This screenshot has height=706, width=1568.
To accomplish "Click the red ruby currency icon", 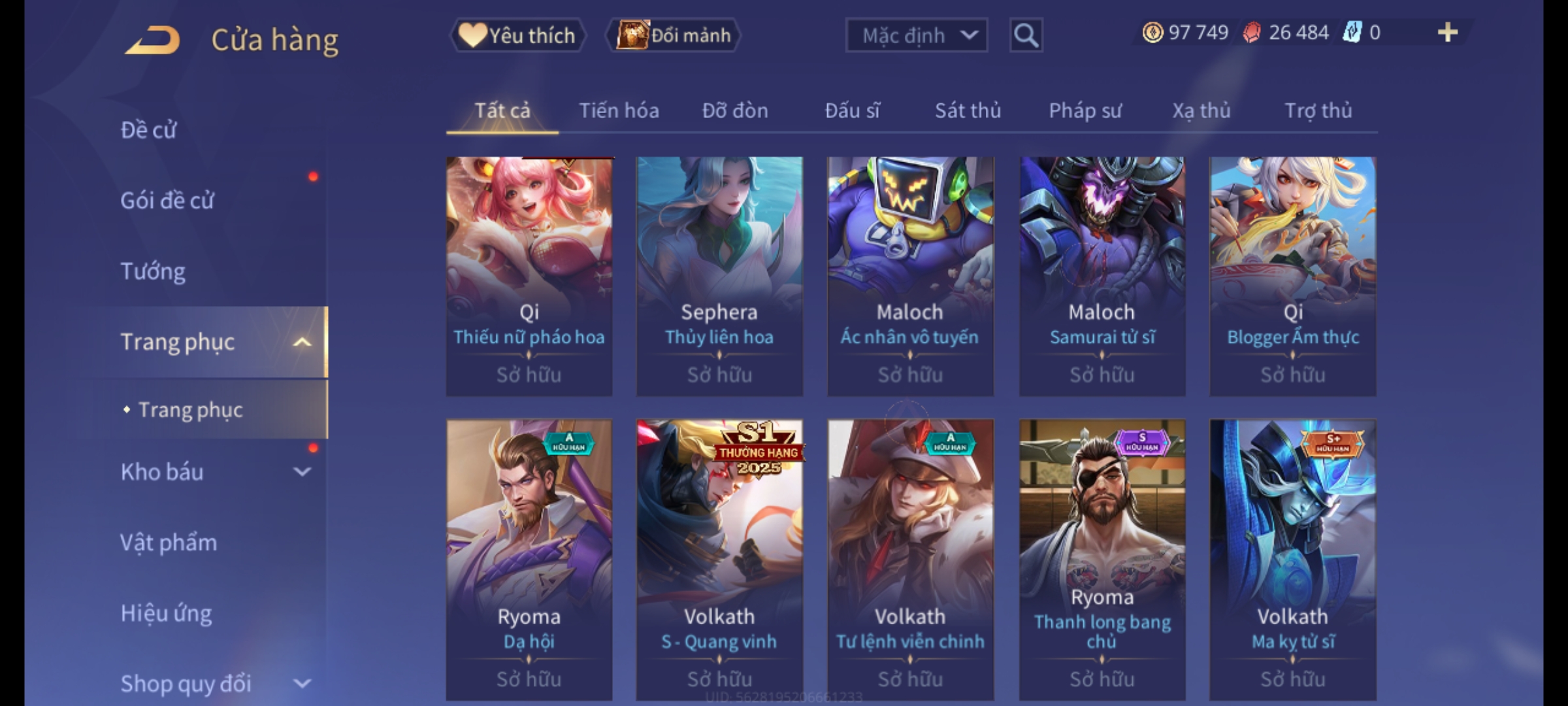I will click(1251, 33).
